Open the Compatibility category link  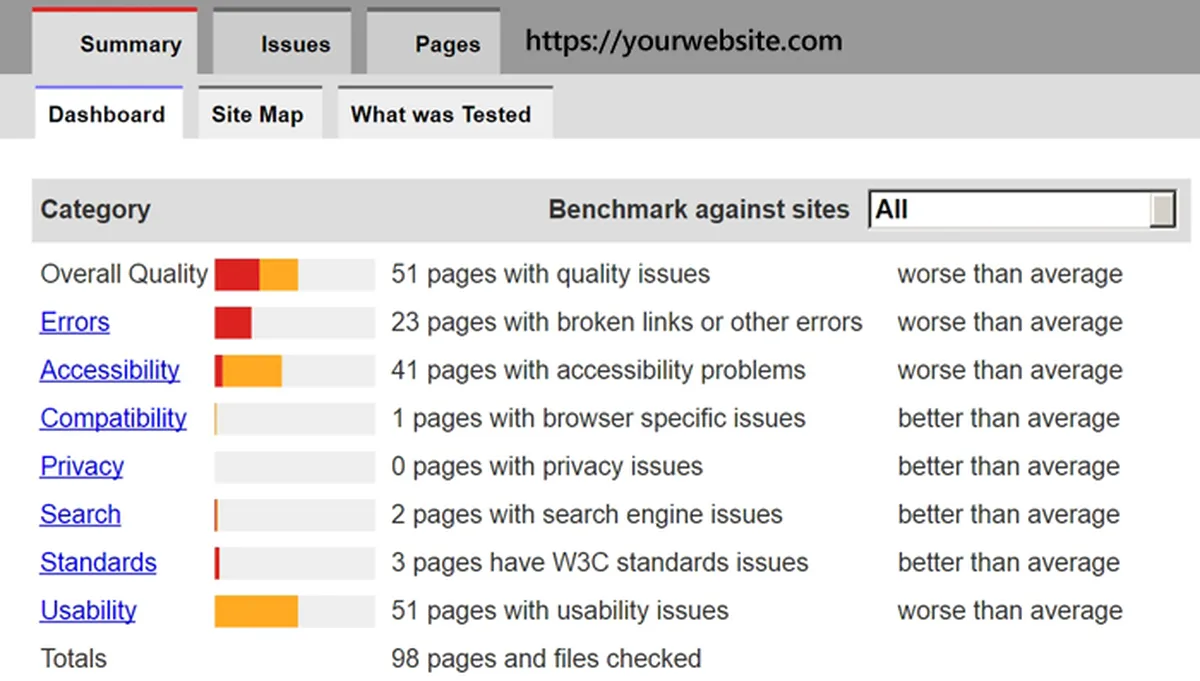(x=113, y=418)
